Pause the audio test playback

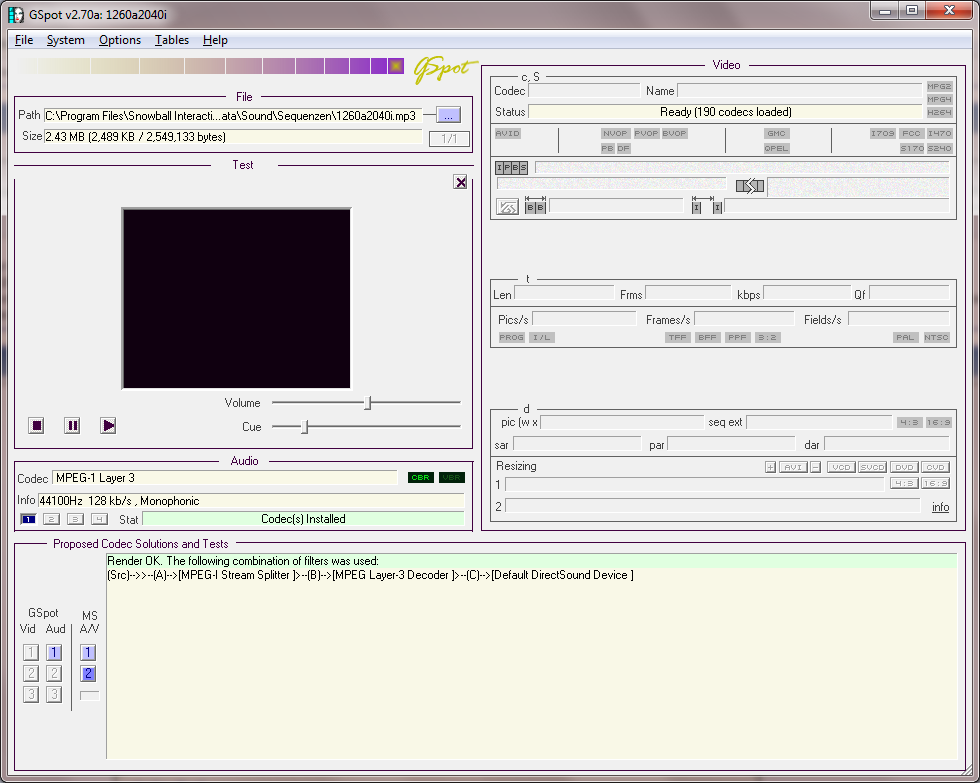click(x=72, y=426)
